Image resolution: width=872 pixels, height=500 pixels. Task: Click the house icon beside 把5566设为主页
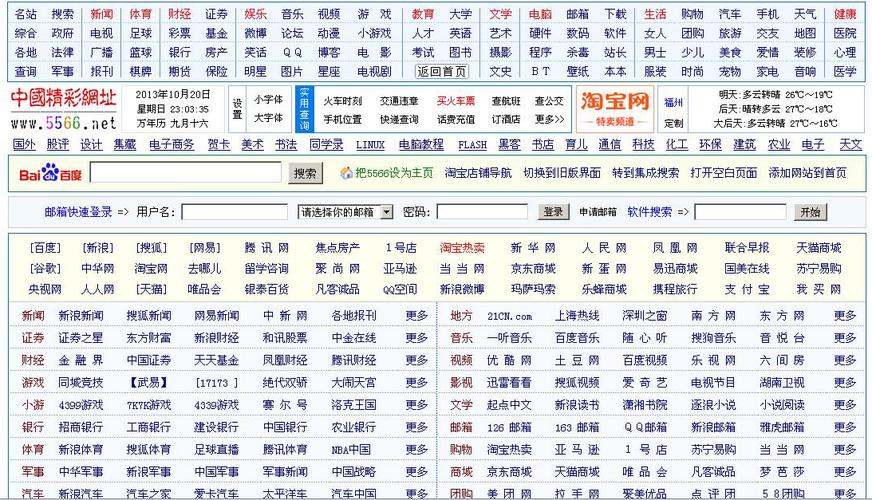point(346,173)
